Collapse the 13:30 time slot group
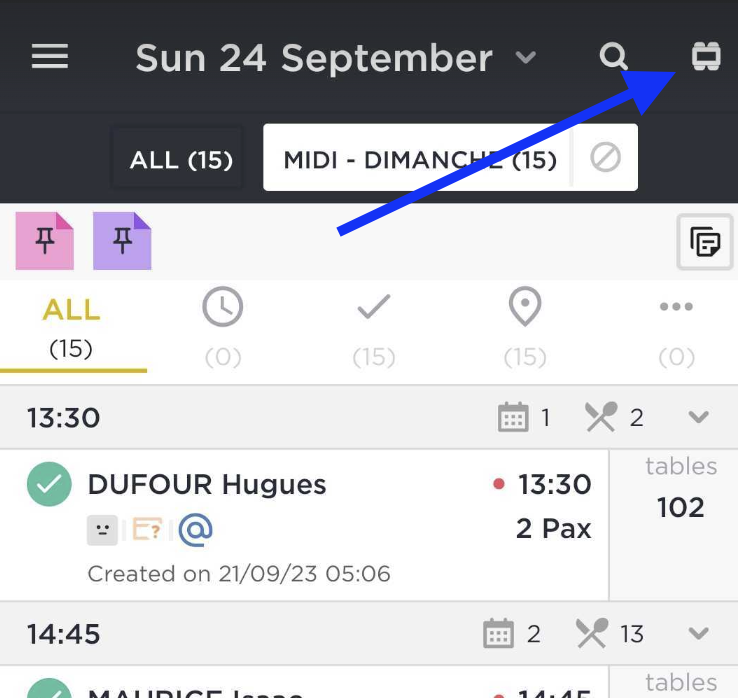Screen dimensions: 738x698 (698, 417)
